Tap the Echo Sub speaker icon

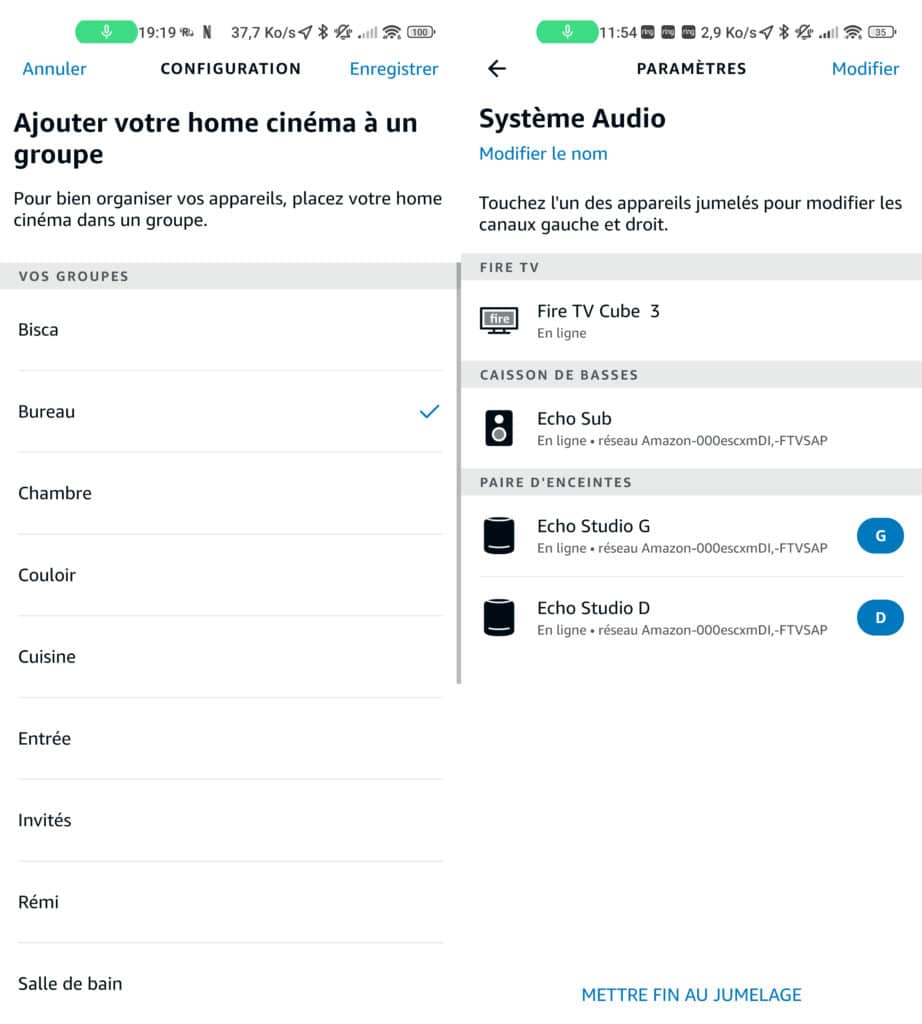[x=499, y=428]
